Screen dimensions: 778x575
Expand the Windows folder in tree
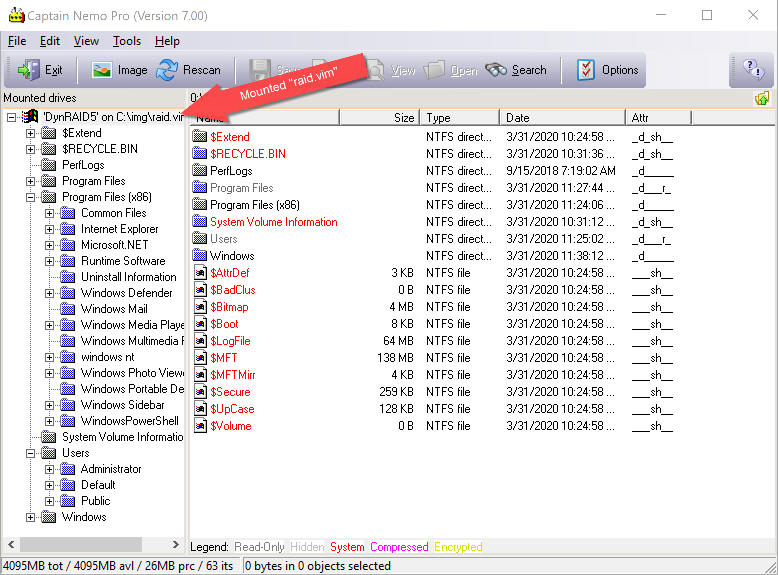pyautogui.click(x=31, y=517)
